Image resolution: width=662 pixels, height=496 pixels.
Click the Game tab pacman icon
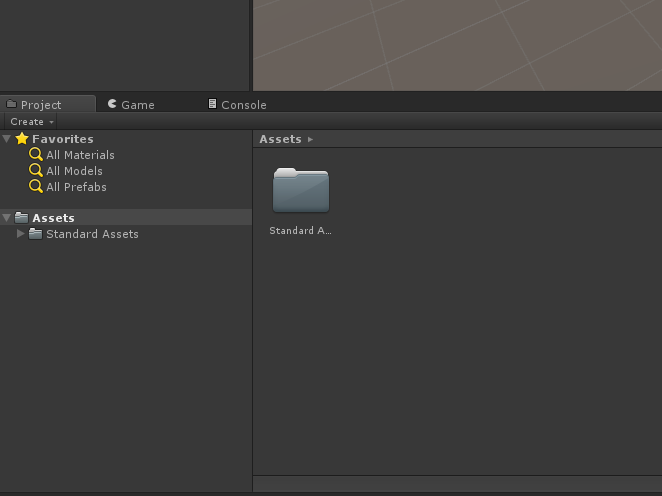click(112, 104)
